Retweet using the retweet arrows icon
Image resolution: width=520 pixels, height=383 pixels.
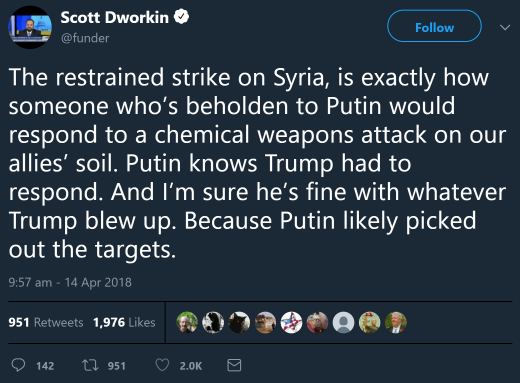(90, 365)
